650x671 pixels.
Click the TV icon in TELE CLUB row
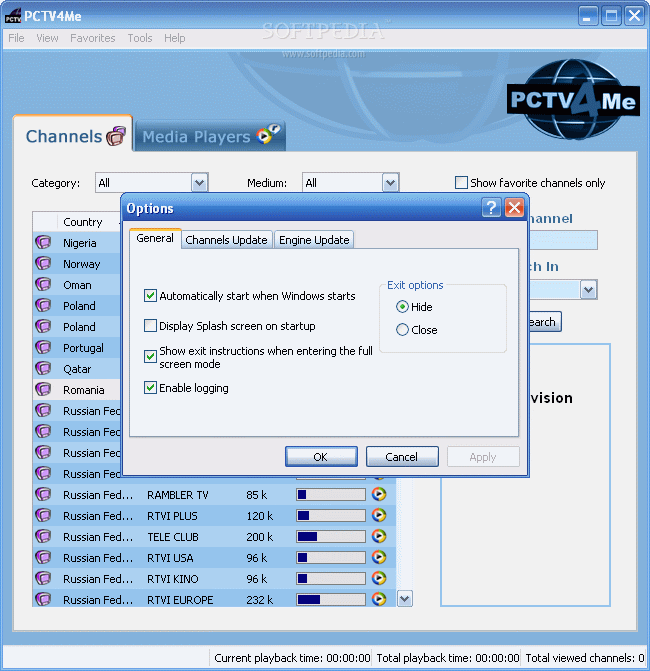[43, 537]
